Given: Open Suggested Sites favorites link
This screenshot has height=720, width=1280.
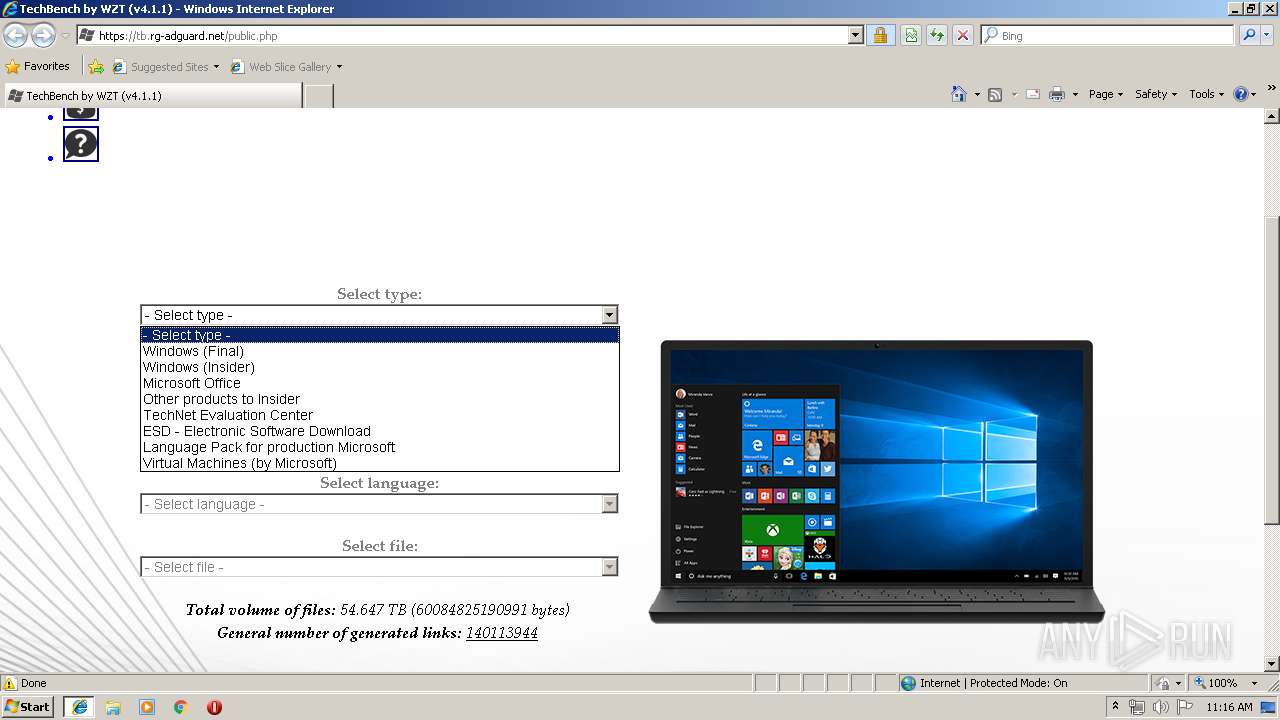Looking at the screenshot, I should [x=165, y=67].
